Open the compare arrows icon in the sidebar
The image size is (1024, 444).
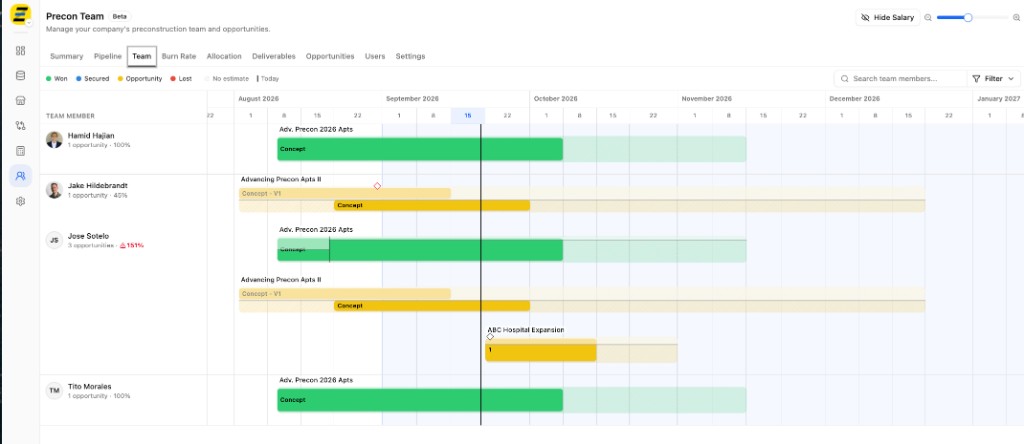click(x=20, y=126)
